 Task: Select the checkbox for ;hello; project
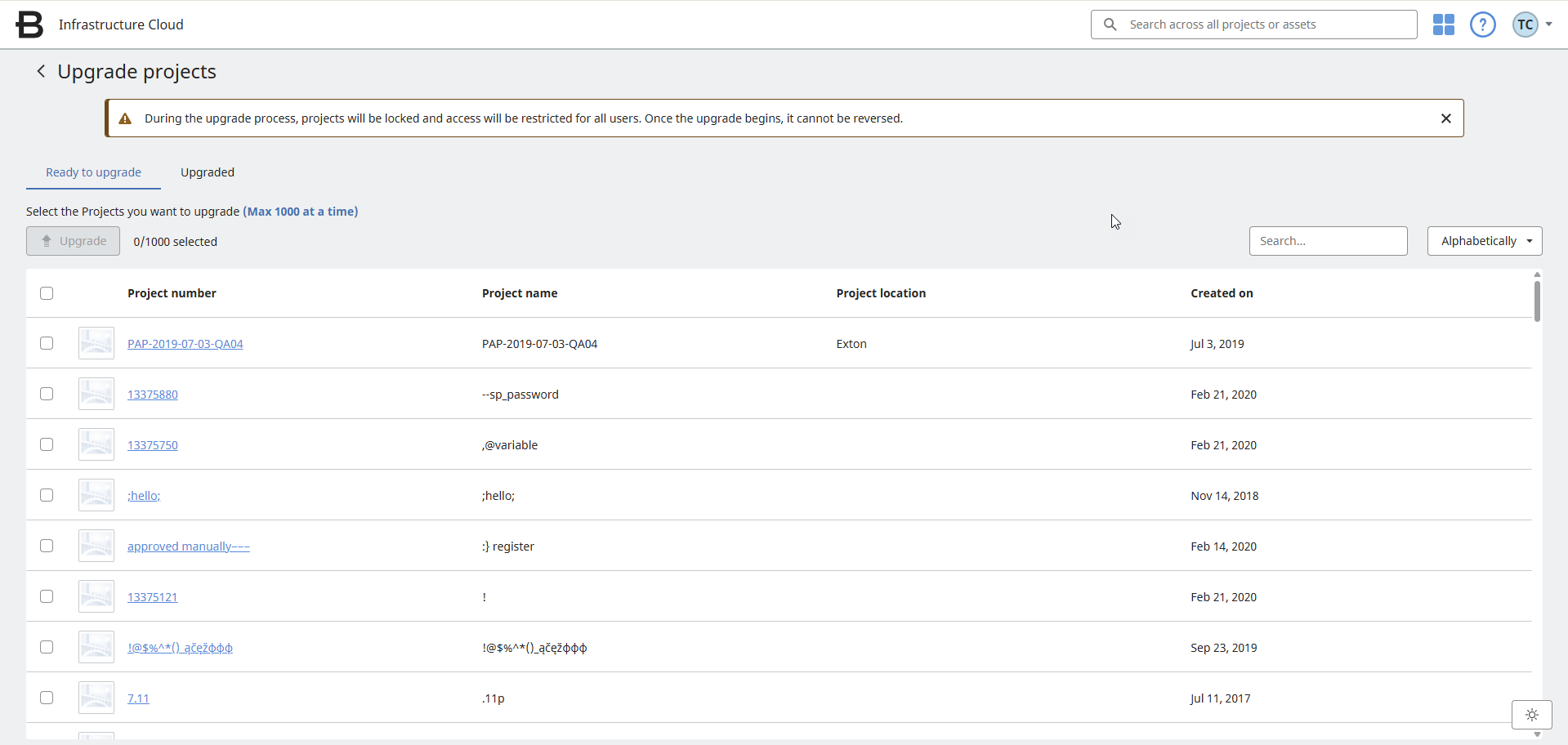(x=47, y=495)
